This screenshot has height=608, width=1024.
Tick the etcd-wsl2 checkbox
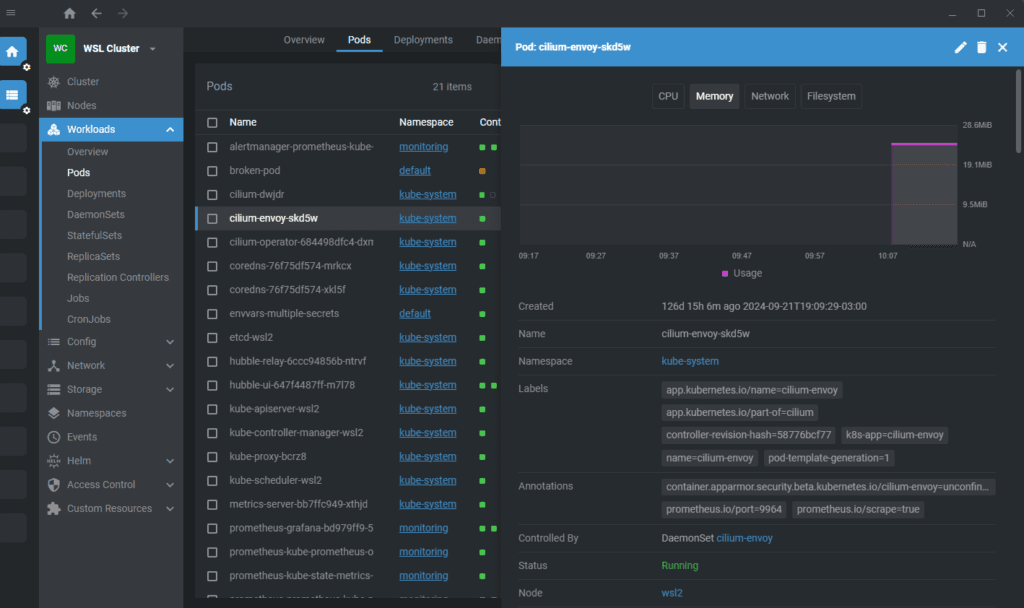(x=212, y=338)
